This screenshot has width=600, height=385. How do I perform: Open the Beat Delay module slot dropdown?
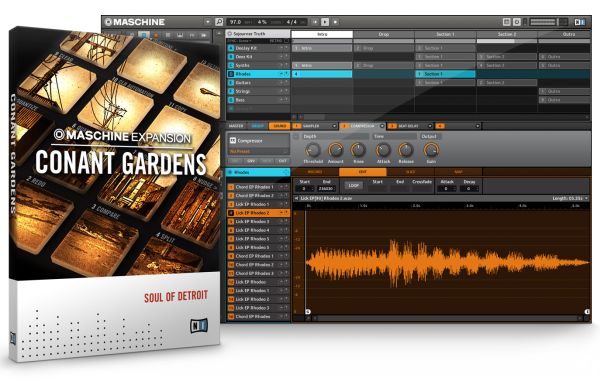(x=430, y=126)
